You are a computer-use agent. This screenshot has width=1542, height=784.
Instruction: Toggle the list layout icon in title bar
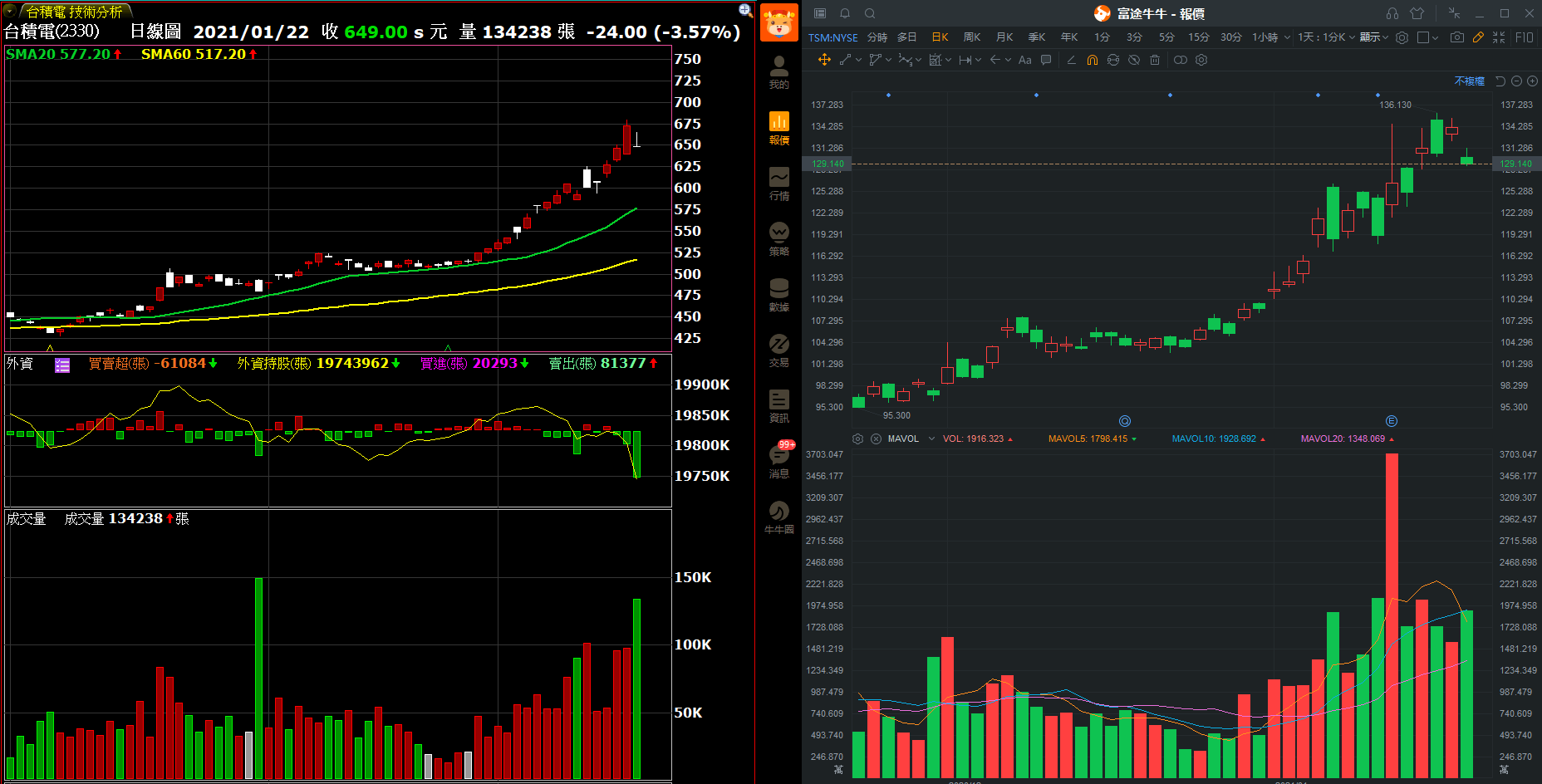(820, 13)
